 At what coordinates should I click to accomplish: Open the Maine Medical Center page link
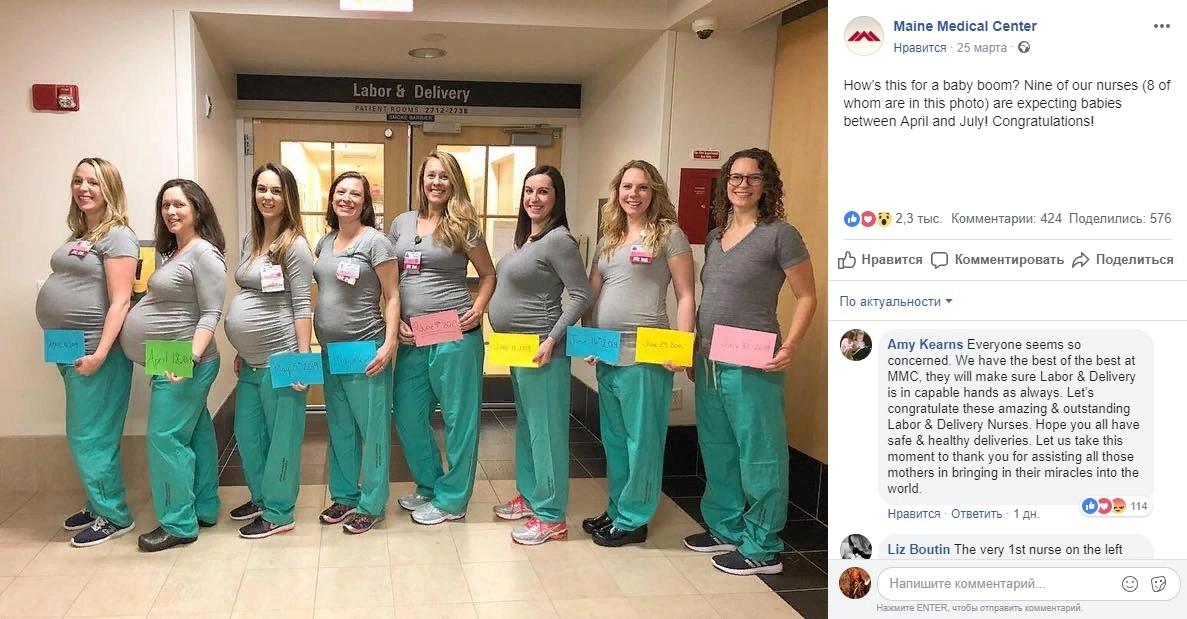tap(965, 26)
